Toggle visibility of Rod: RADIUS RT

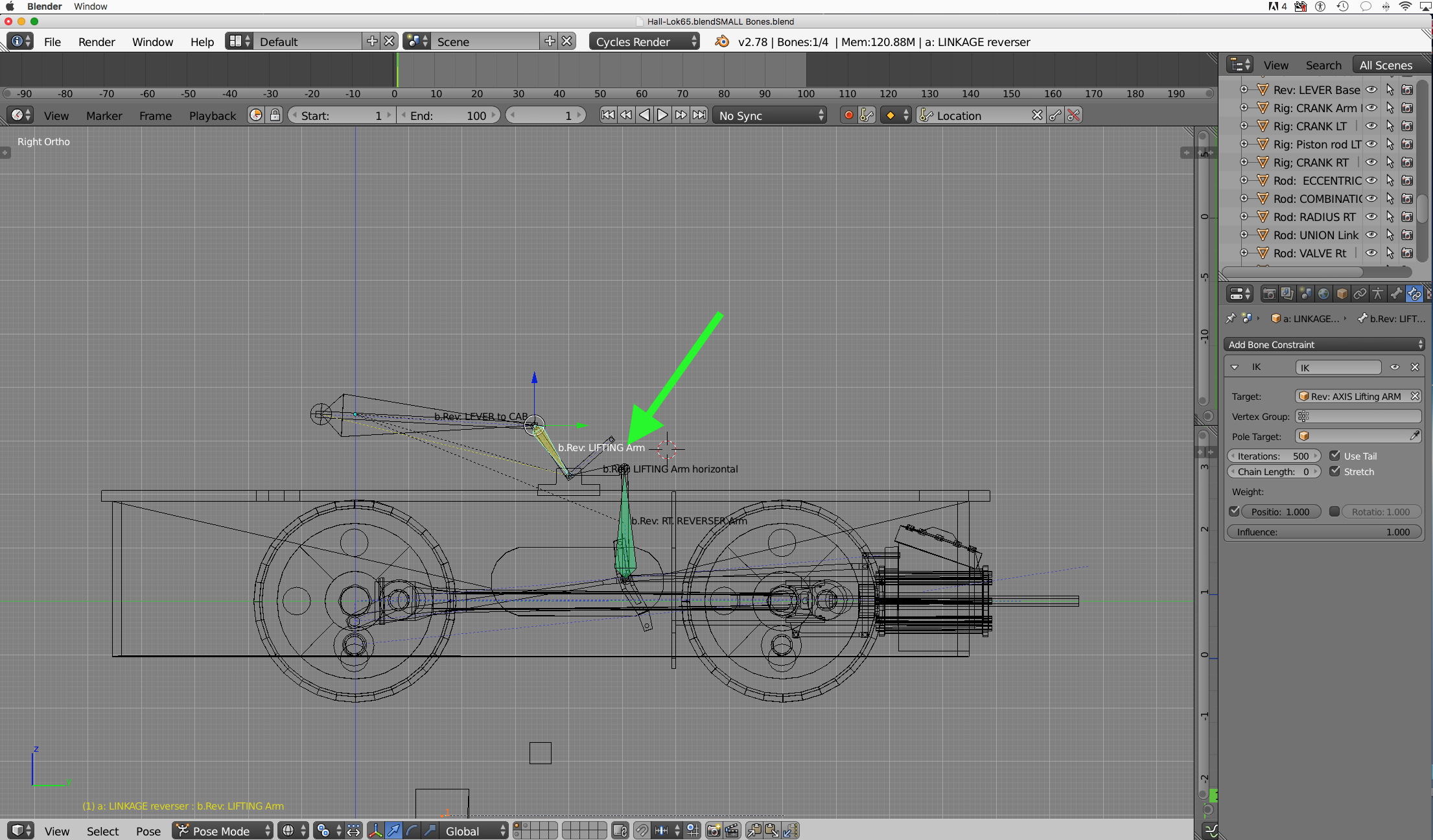click(x=1371, y=216)
